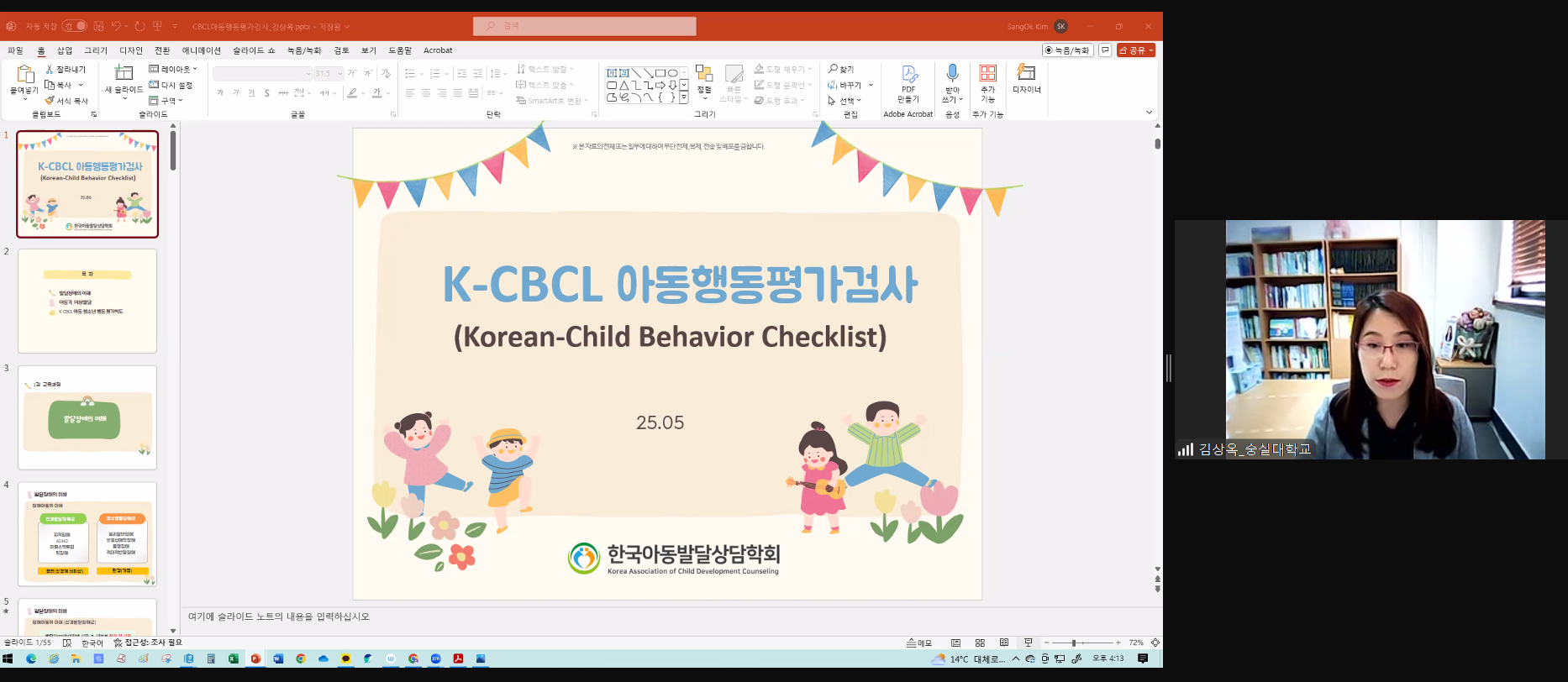This screenshot has width=1568, height=682.
Task: Click the 공유 (Share) button
Action: click(x=1136, y=50)
